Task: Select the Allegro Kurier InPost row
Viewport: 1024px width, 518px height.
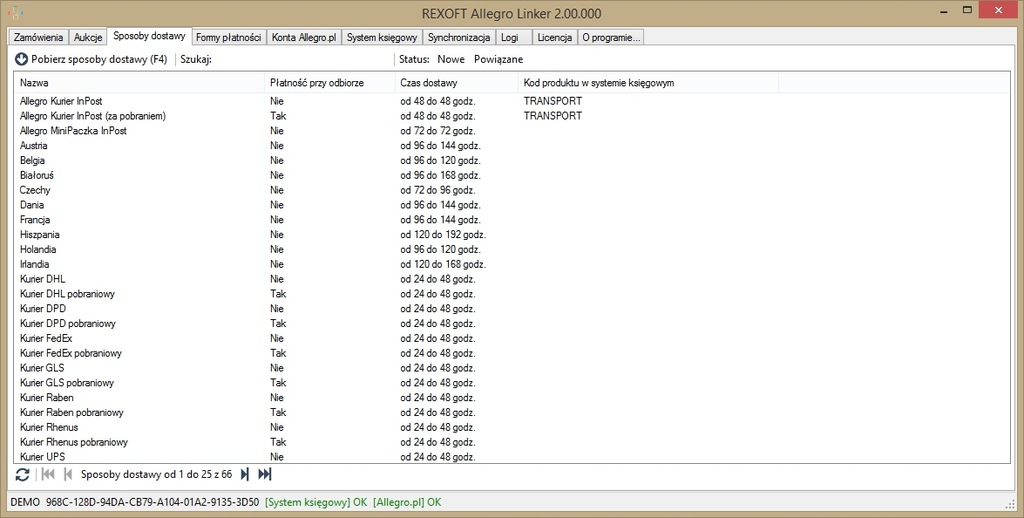Action: (x=512, y=101)
